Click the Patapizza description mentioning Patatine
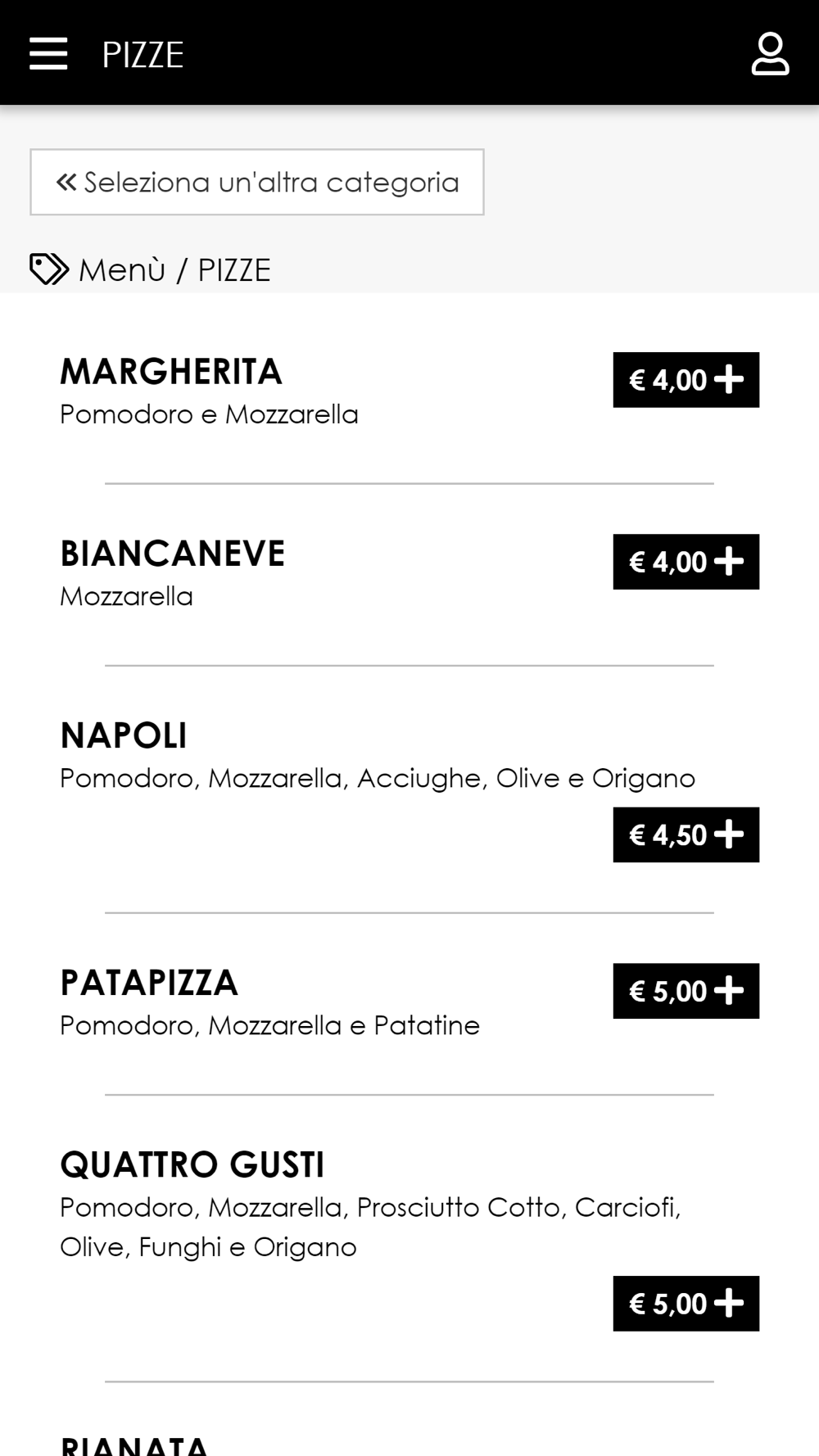Image resolution: width=819 pixels, height=1456 pixels. pyautogui.click(x=269, y=1025)
